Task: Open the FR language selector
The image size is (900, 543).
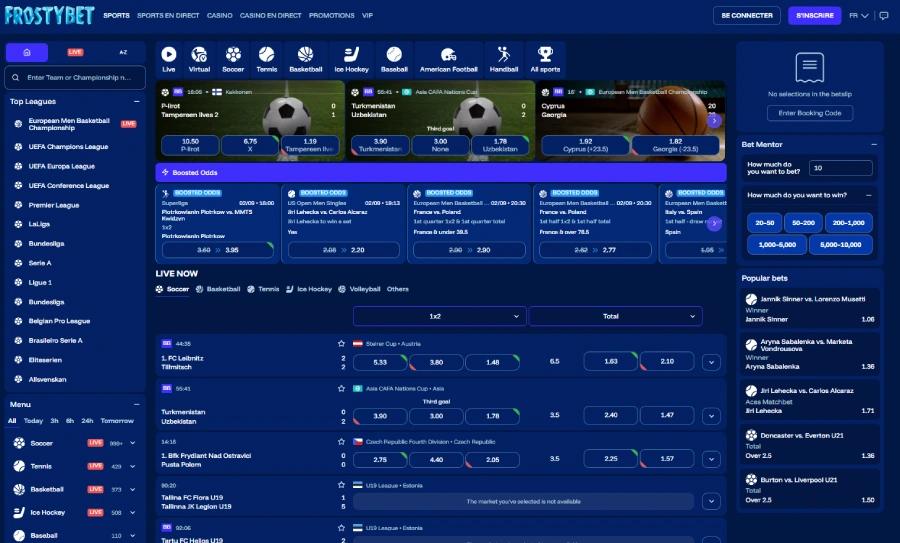Action: click(x=859, y=15)
